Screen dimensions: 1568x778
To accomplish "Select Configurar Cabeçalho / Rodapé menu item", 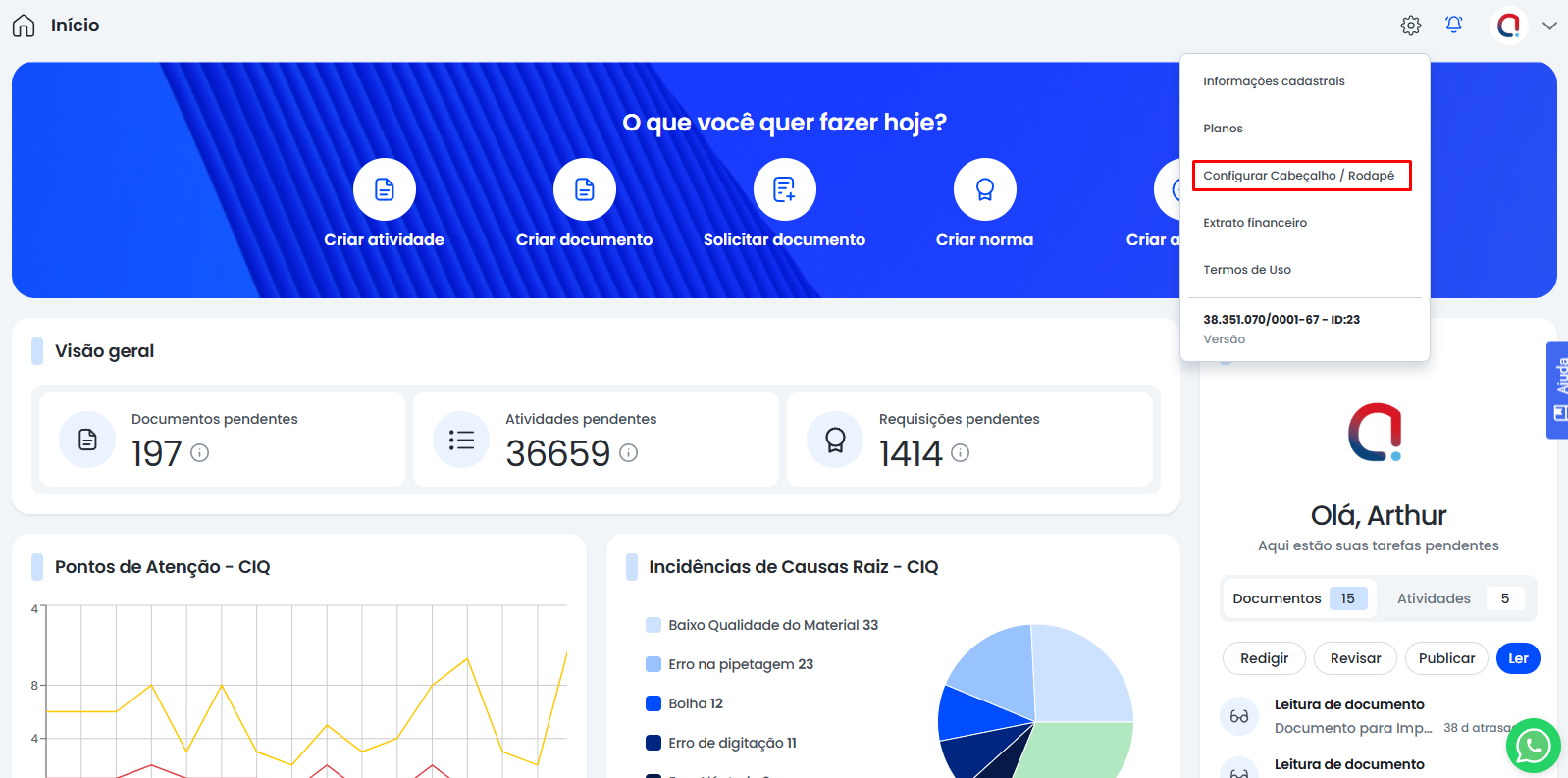I will [1299, 176].
